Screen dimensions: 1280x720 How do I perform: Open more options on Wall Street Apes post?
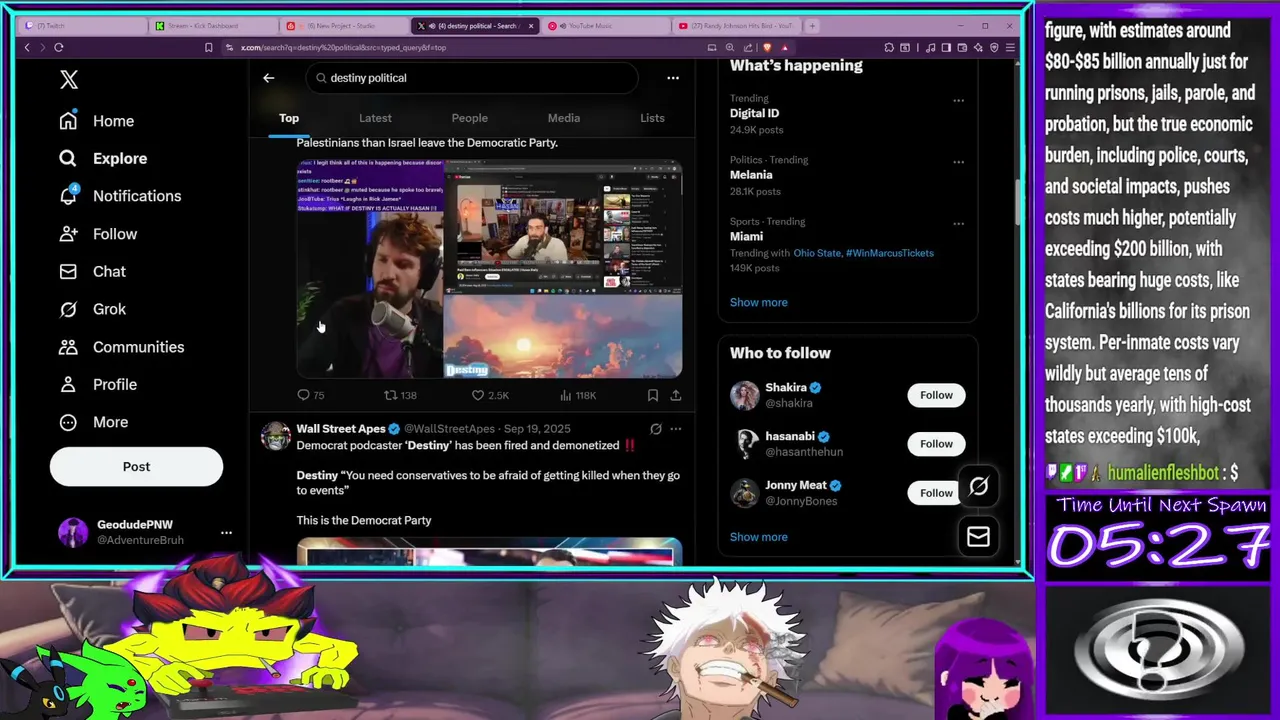[676, 429]
